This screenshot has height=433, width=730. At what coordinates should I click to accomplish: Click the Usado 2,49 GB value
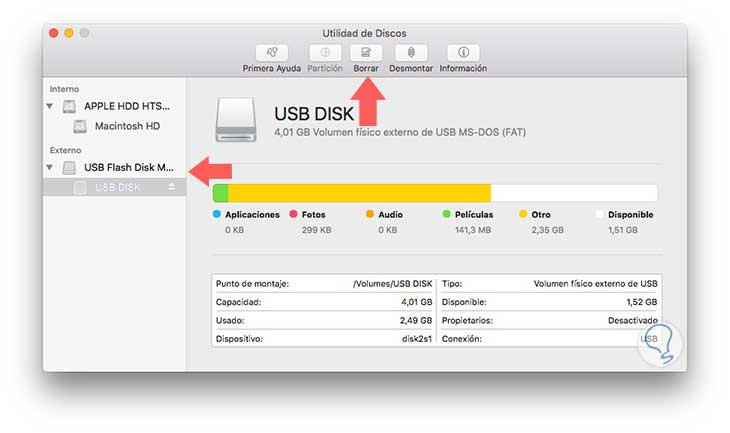(416, 321)
